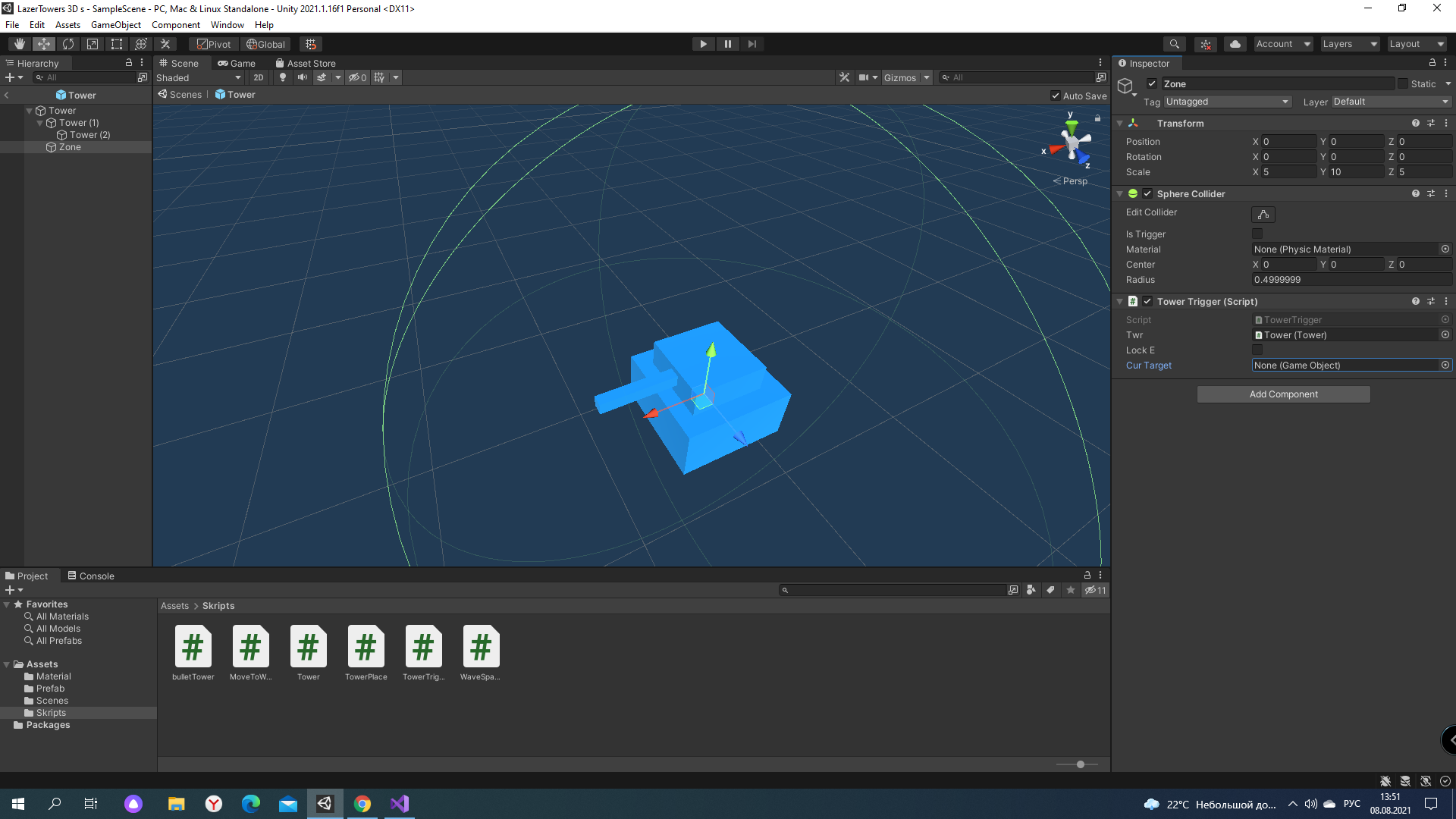Pick object for Cur Target field
Viewport: 1456px width, 819px height.
(x=1445, y=366)
